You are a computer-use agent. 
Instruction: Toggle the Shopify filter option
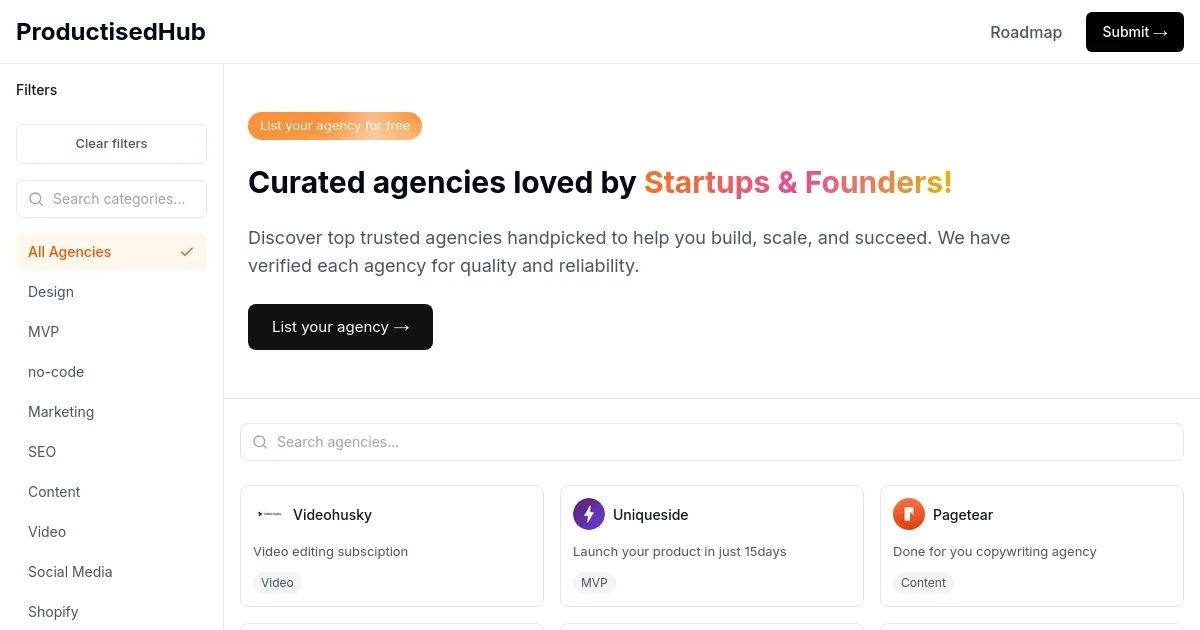(x=53, y=612)
